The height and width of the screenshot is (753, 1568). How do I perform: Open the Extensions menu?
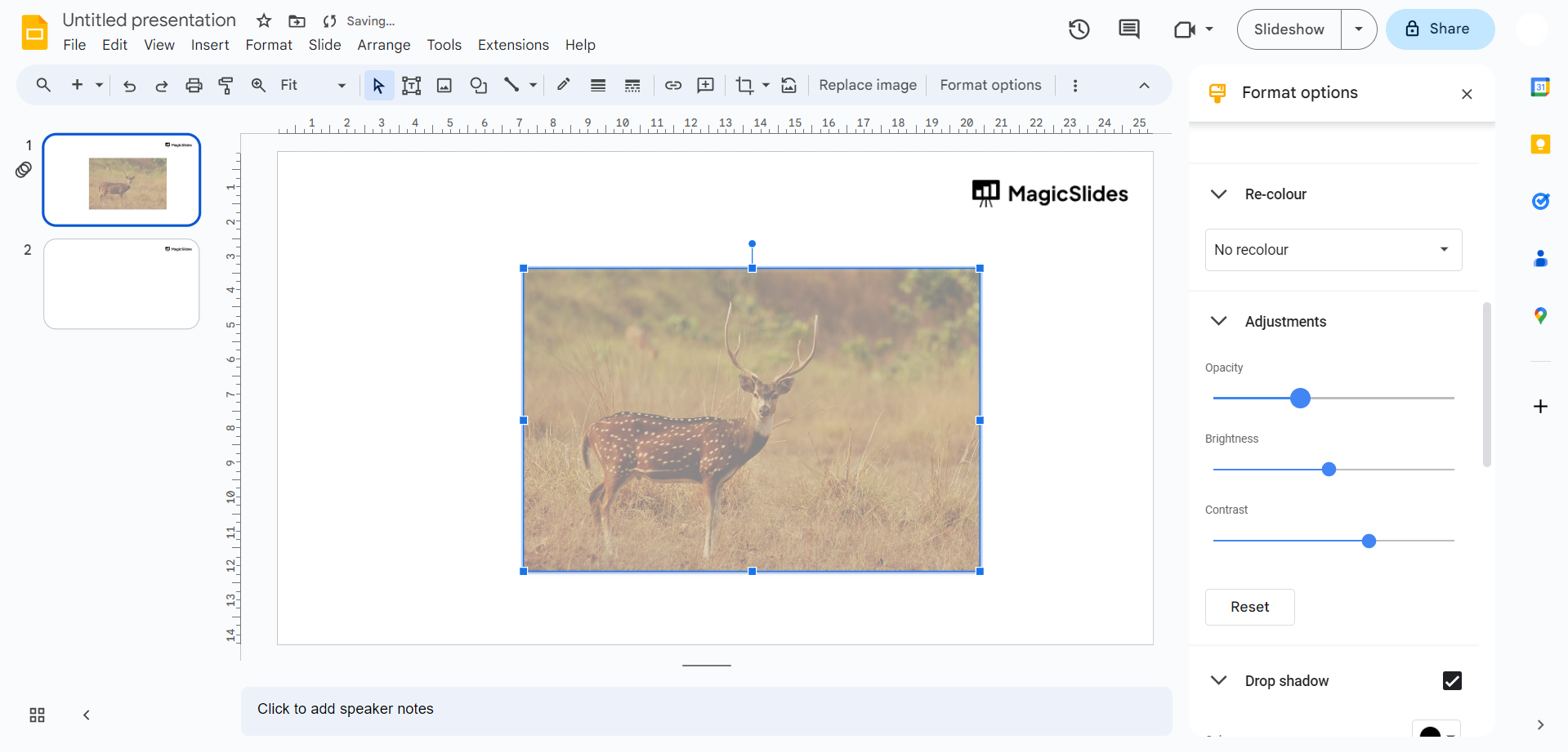[513, 45]
